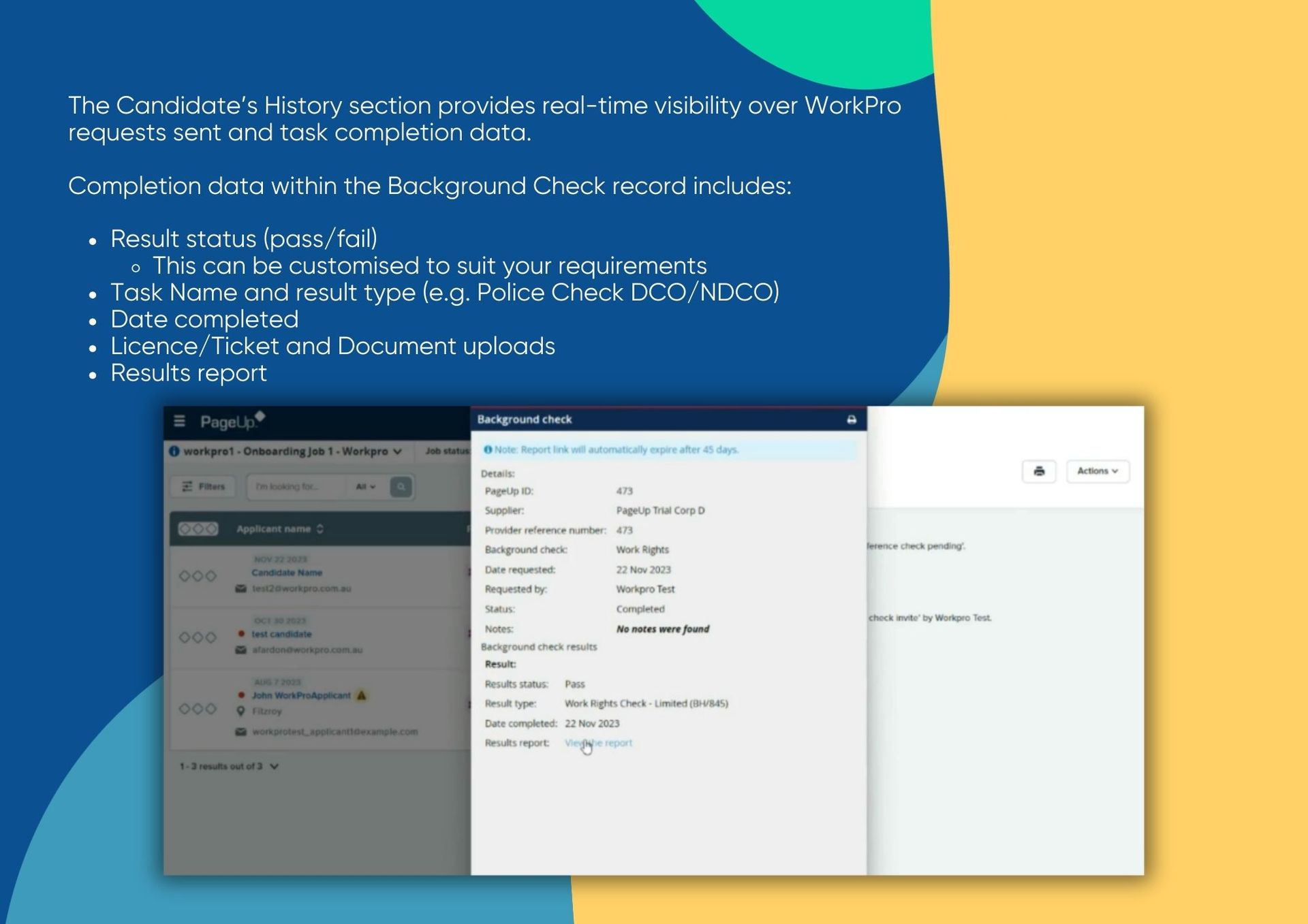Click the job info icon before workpro1

click(174, 451)
